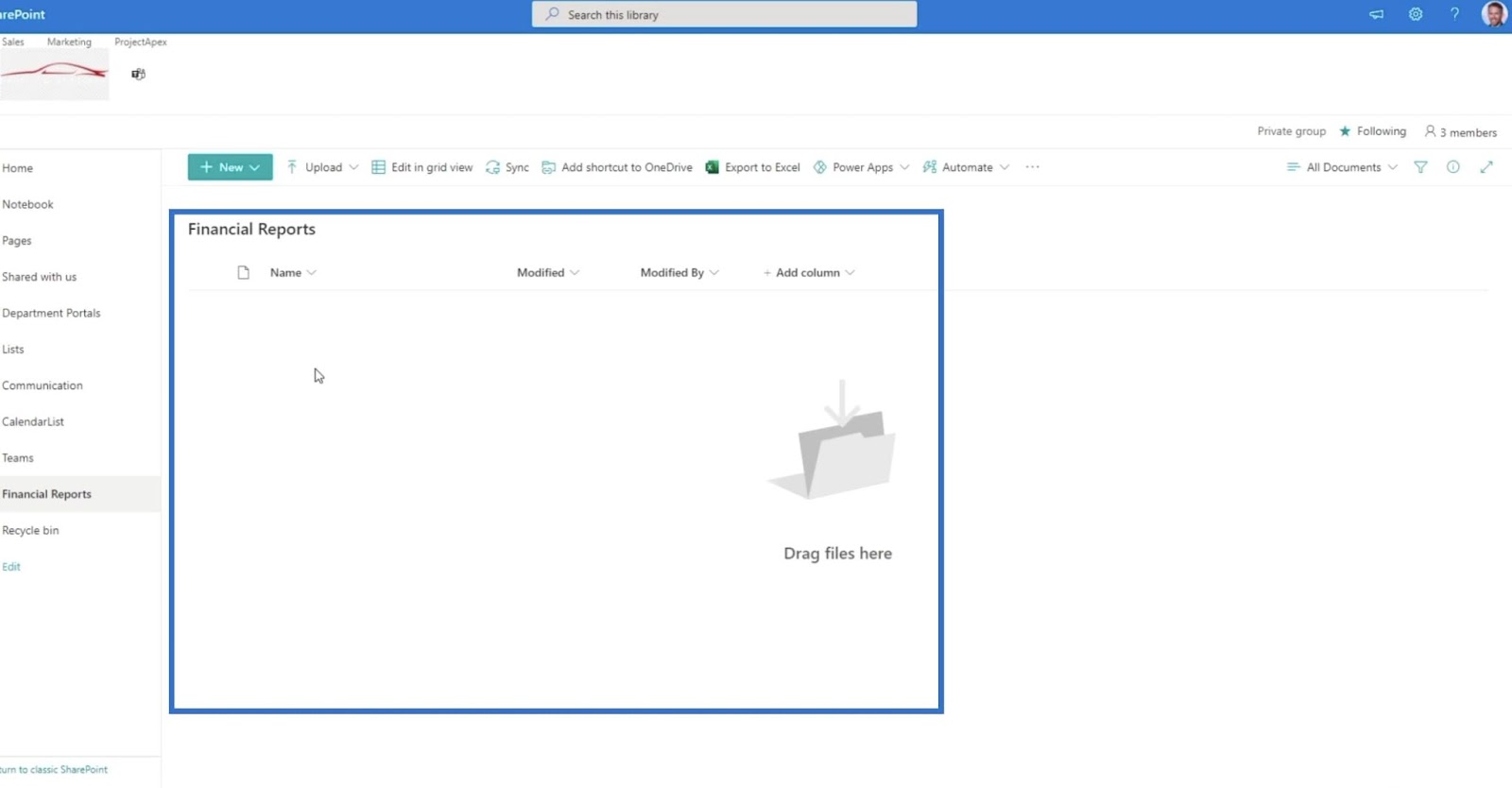Open the ProjectApex hub link
Image resolution: width=1512 pixels, height=788 pixels.
[x=141, y=42]
